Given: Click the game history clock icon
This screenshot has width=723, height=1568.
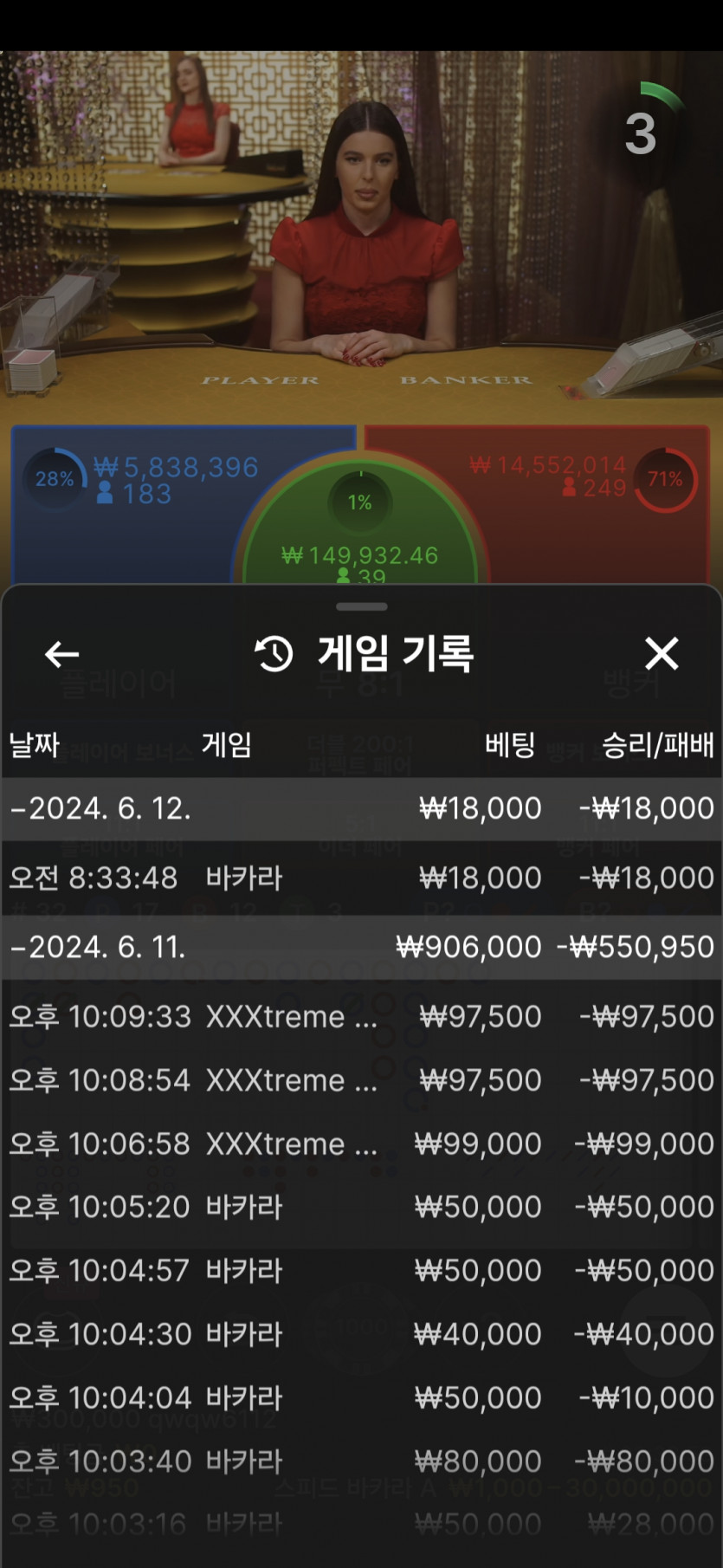Looking at the screenshot, I should [x=274, y=654].
